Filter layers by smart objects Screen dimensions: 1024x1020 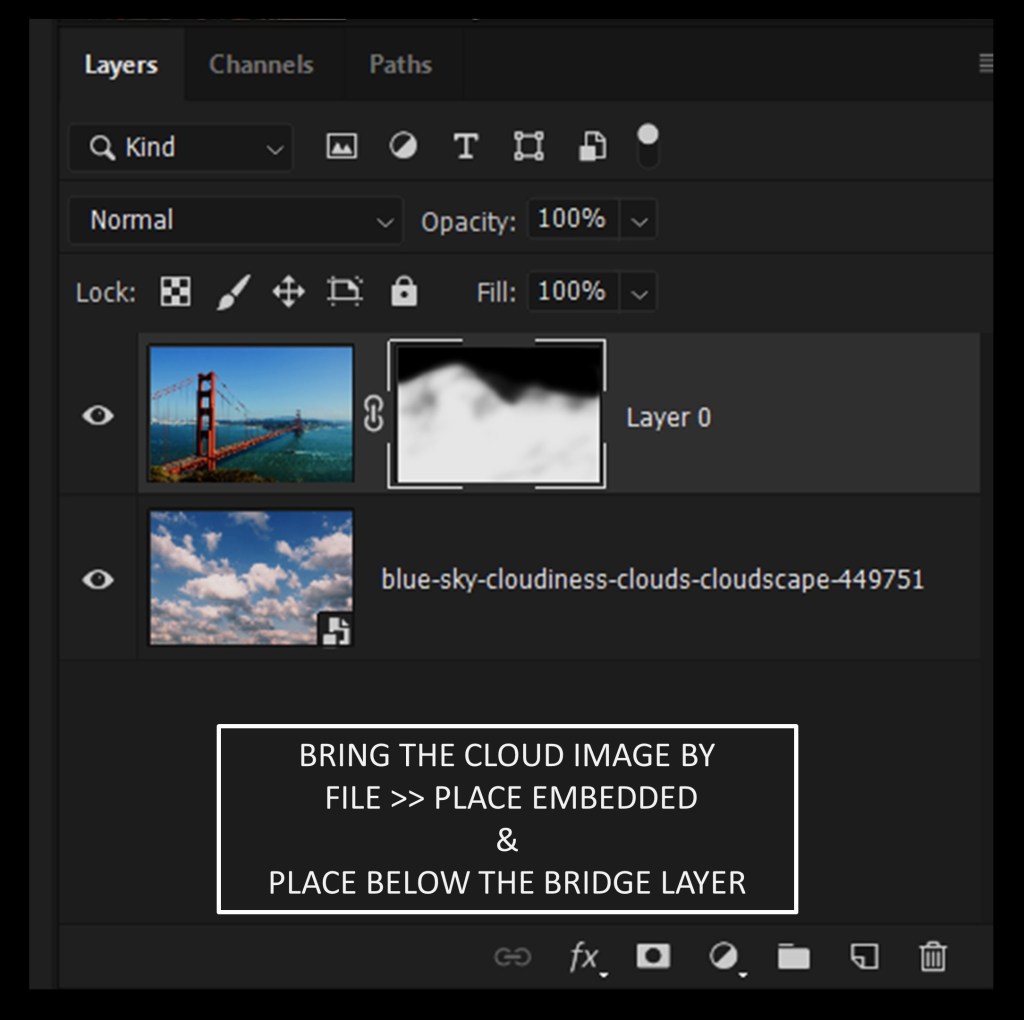(592, 147)
